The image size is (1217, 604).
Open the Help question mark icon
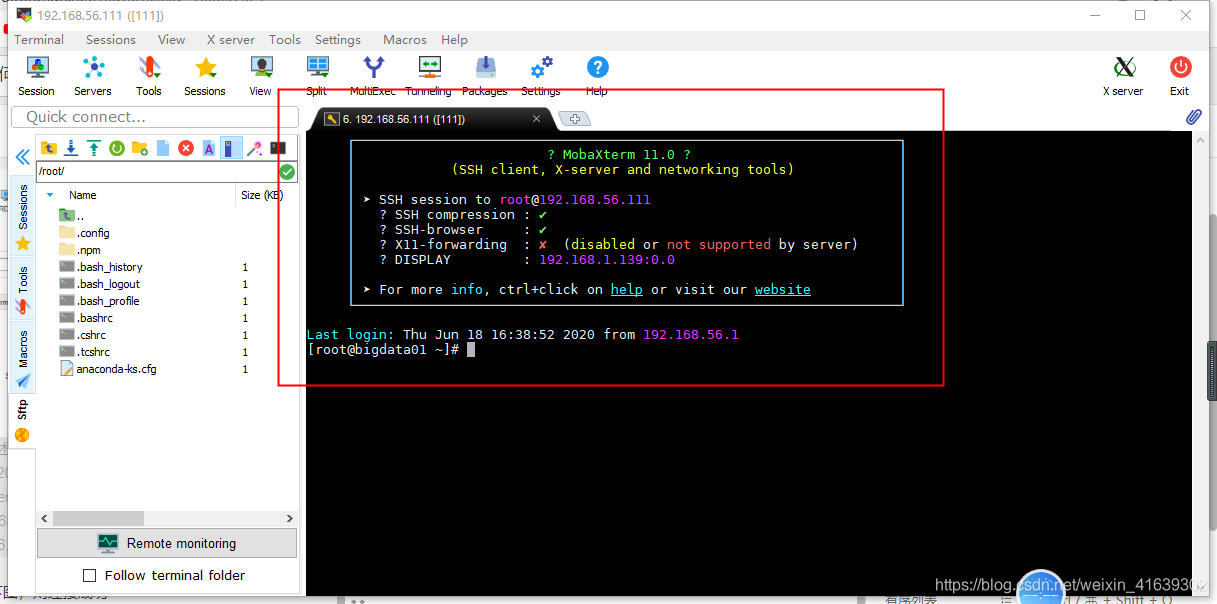[x=597, y=76]
